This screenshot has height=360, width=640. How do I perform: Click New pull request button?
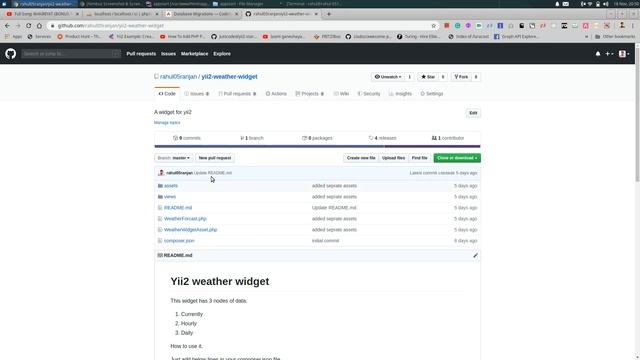click(215, 158)
